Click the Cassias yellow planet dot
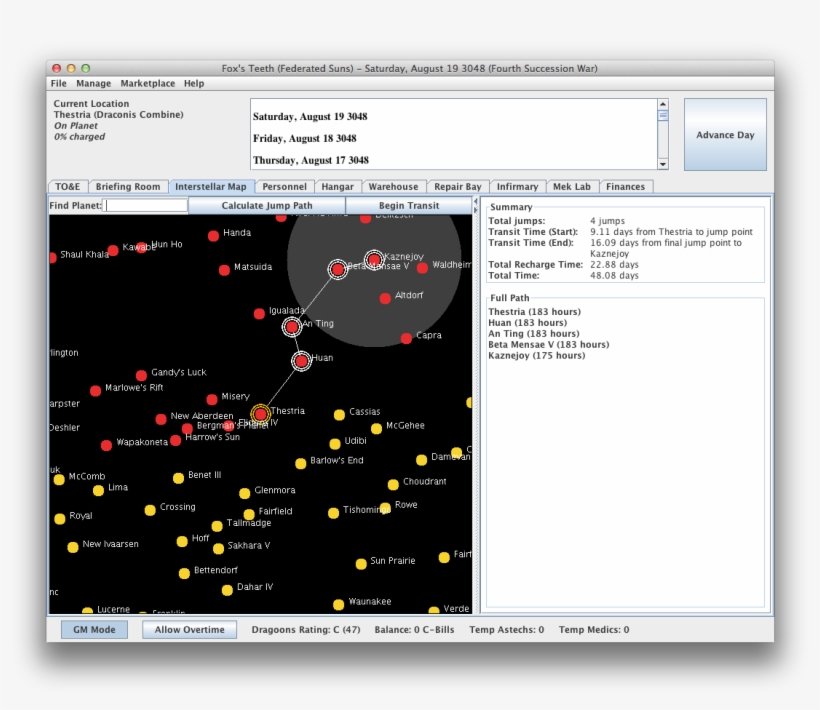 339,414
